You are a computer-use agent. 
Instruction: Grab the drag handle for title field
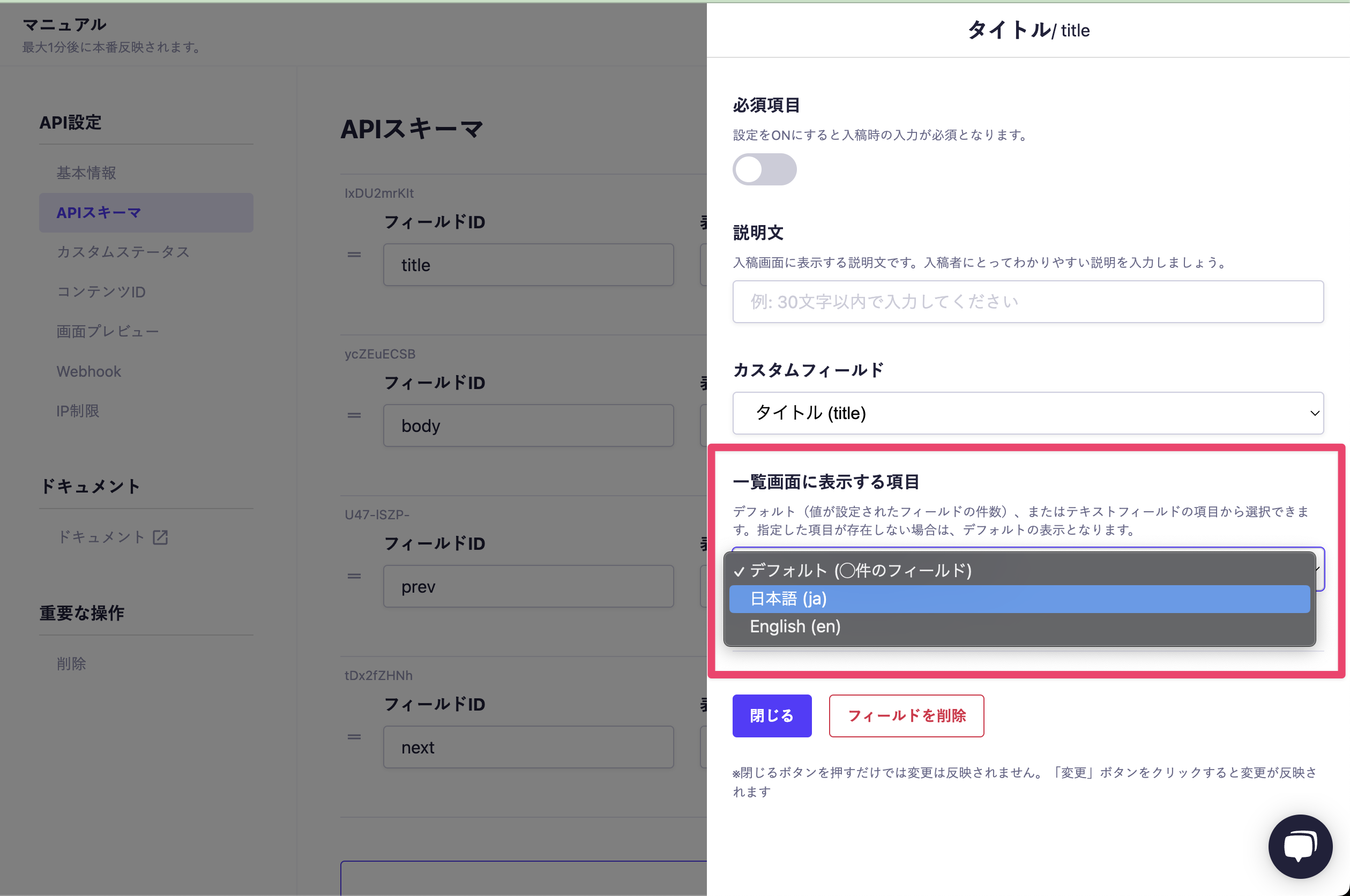354,255
